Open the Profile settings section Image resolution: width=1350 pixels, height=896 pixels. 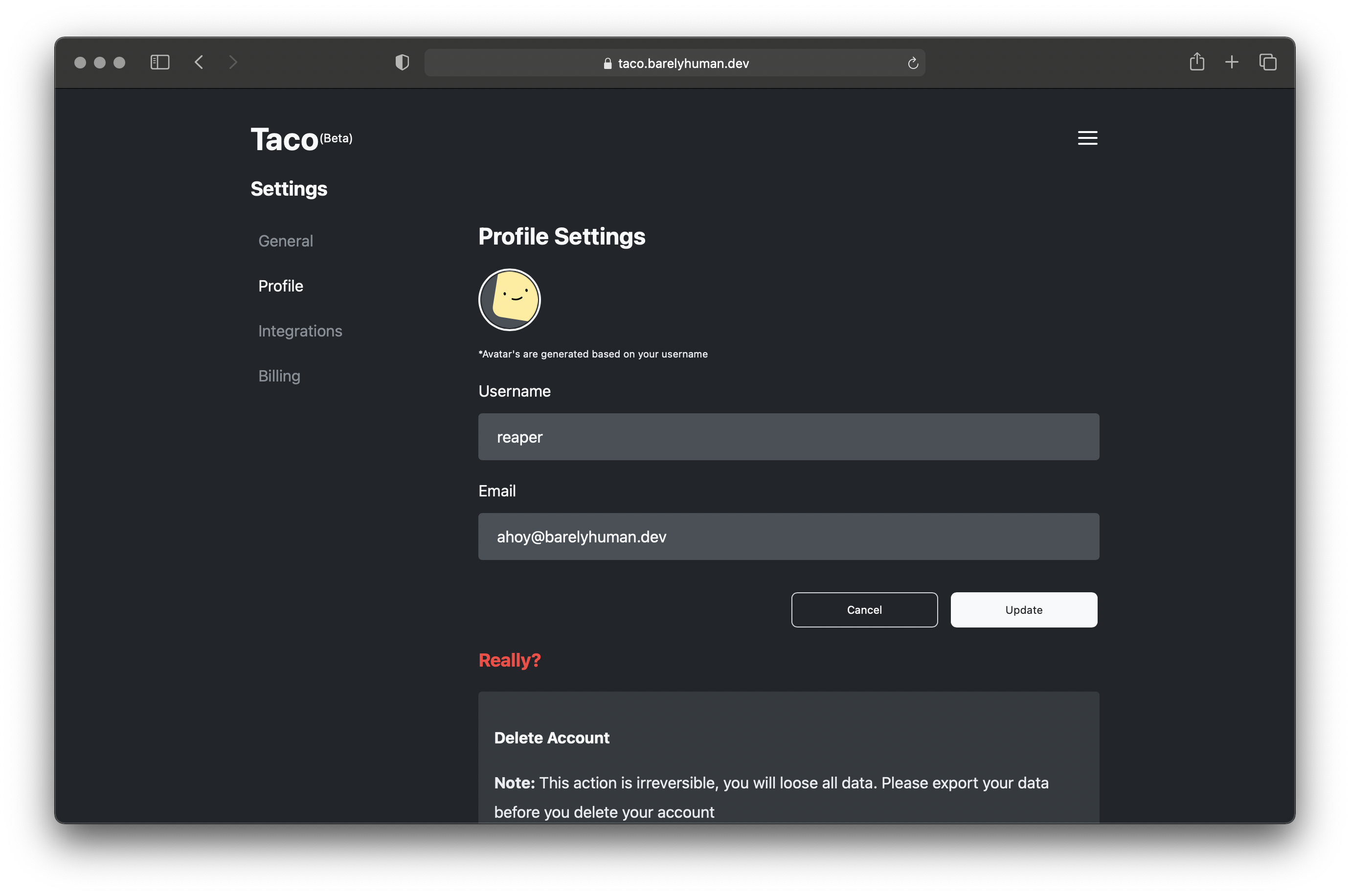pyautogui.click(x=280, y=286)
